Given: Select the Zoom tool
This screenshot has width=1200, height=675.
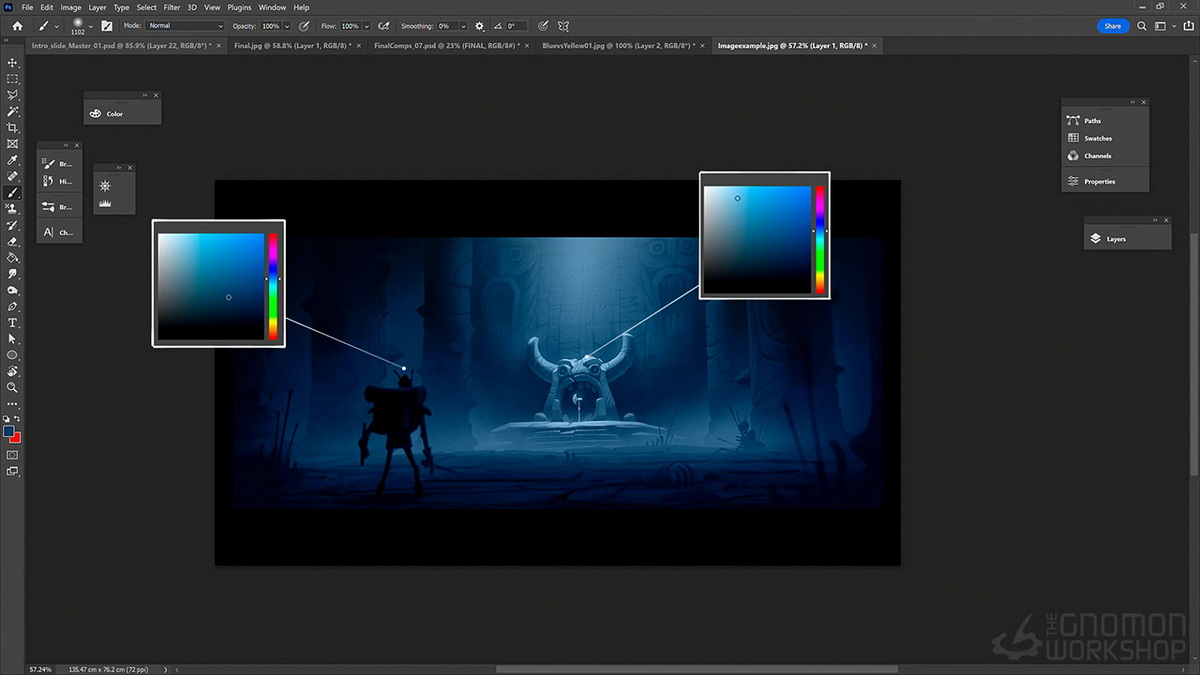Looking at the screenshot, I should pyautogui.click(x=13, y=387).
